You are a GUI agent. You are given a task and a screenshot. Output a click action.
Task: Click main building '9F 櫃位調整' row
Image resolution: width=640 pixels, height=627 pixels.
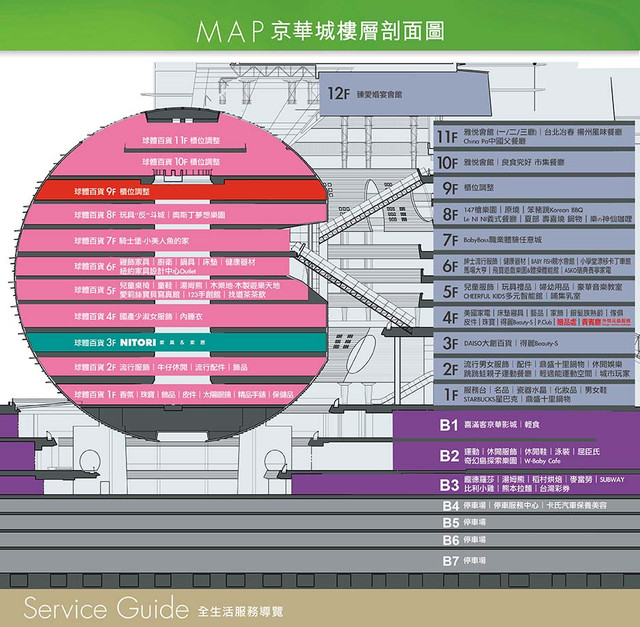pos(534,188)
